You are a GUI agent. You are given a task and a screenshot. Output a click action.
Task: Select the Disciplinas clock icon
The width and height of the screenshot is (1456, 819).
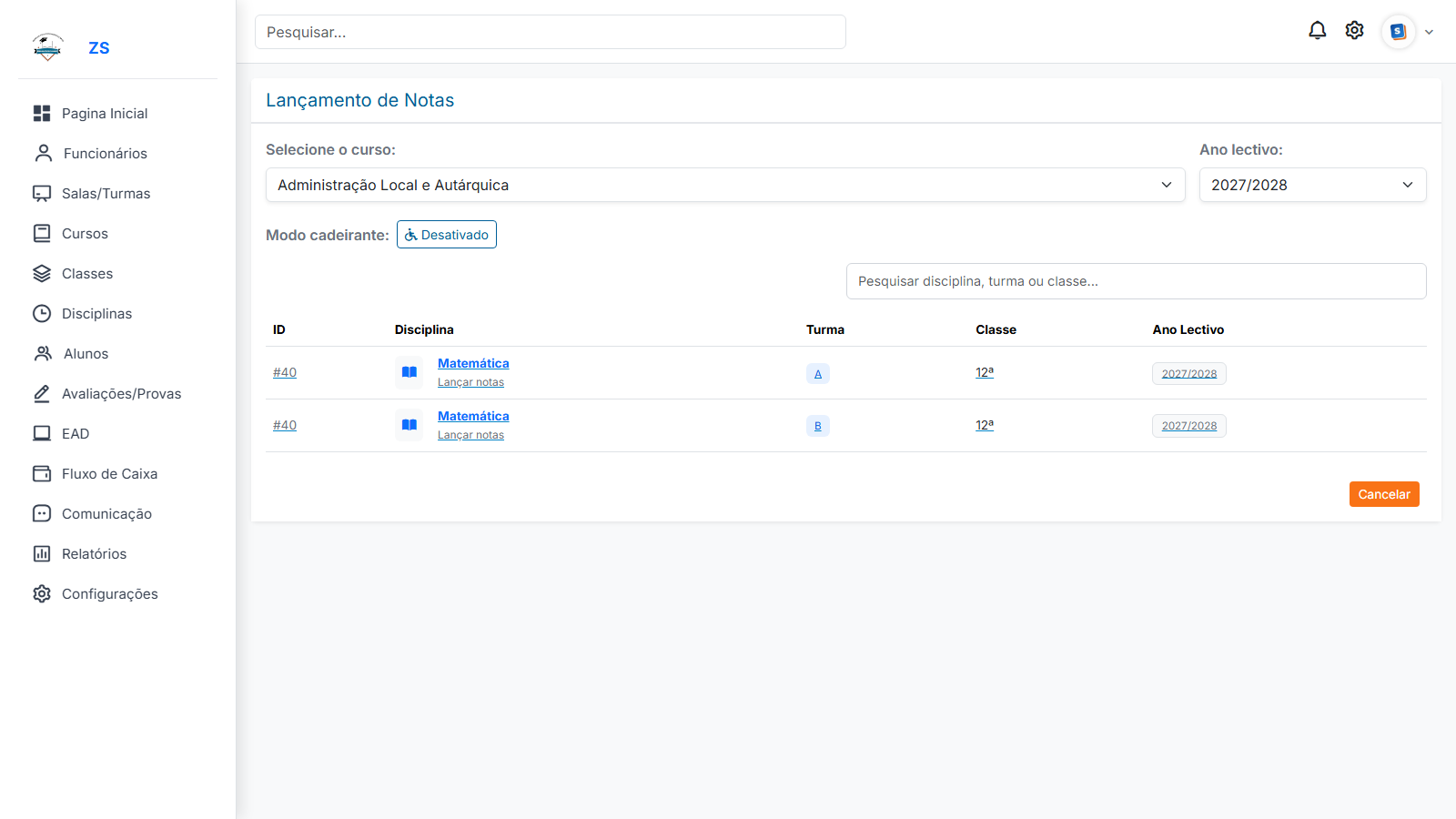point(42,313)
